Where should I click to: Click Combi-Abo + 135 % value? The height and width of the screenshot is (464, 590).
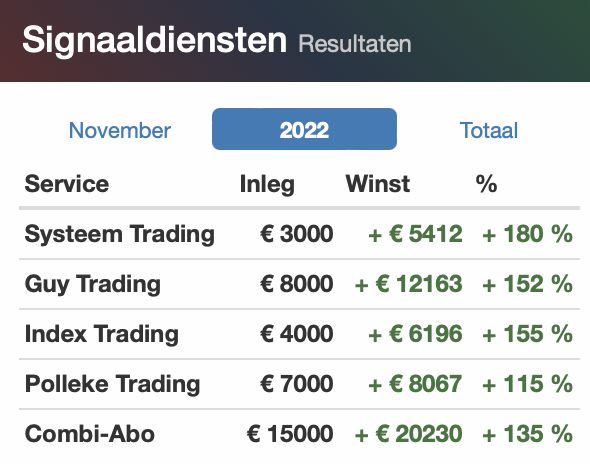click(x=527, y=434)
